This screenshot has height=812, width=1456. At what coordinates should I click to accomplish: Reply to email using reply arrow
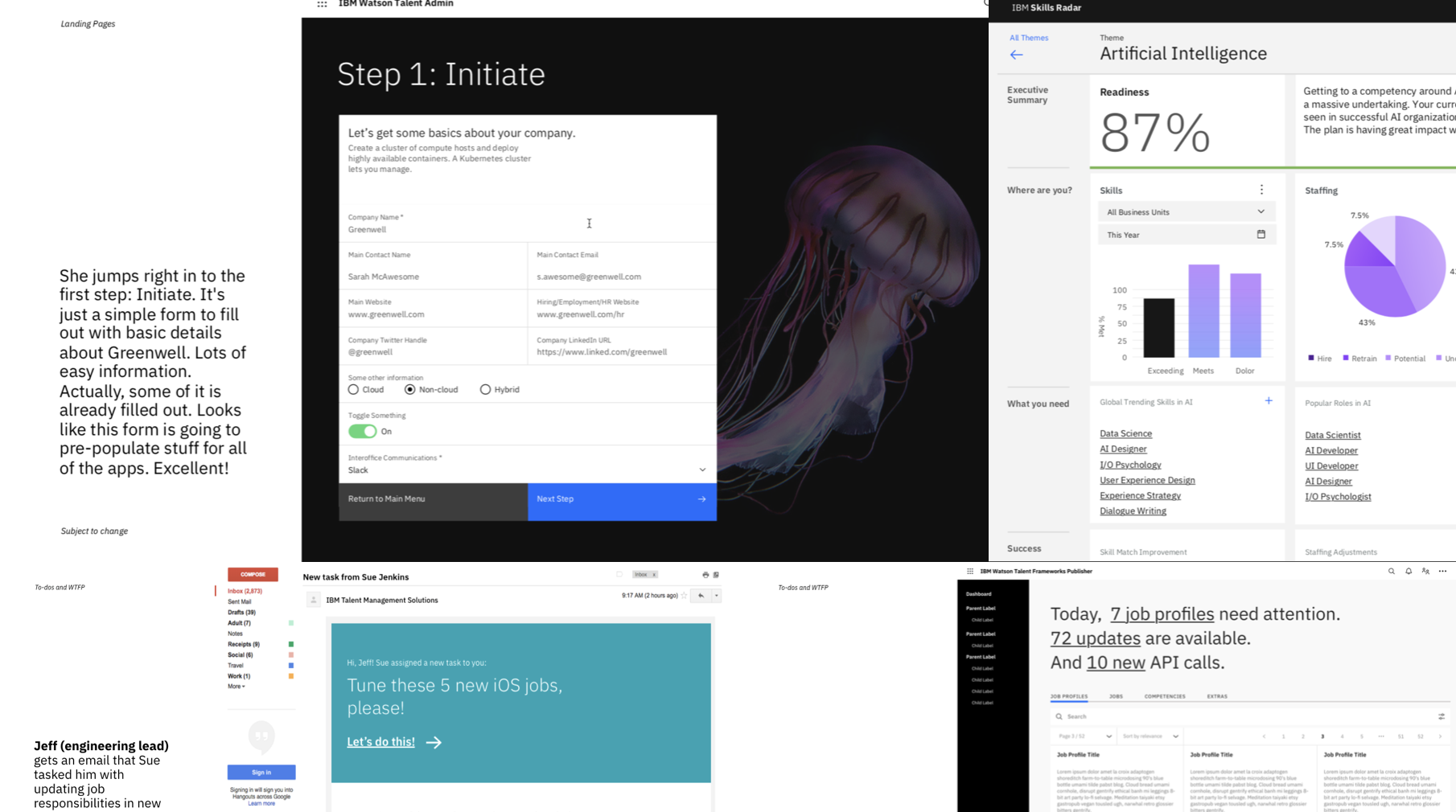click(701, 596)
